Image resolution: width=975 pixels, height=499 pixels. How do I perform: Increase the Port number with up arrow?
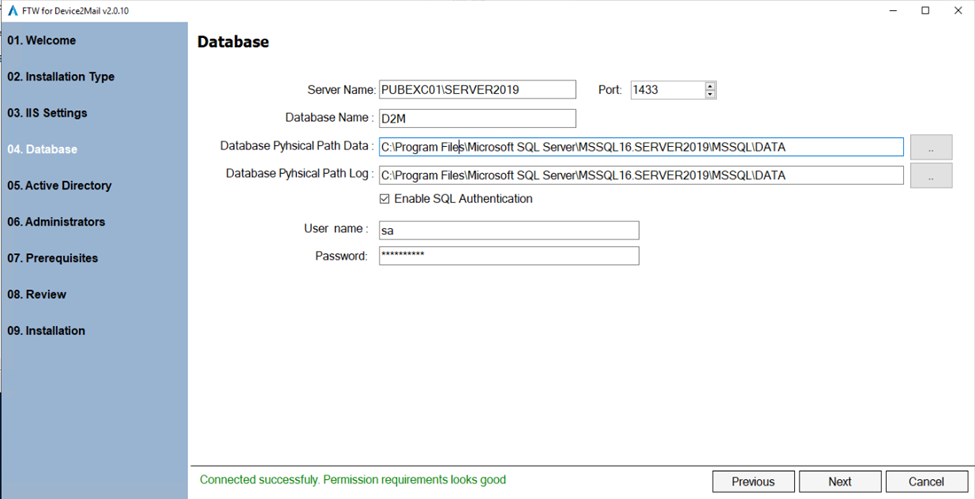coord(710,86)
